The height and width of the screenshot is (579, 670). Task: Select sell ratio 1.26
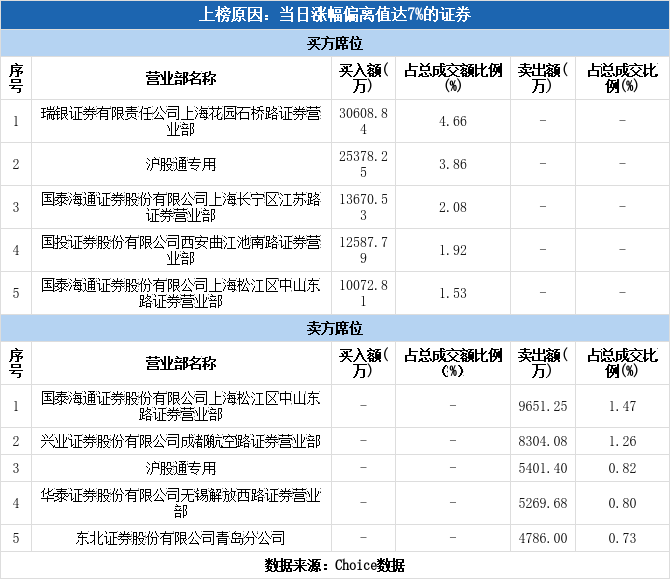(x=622, y=441)
